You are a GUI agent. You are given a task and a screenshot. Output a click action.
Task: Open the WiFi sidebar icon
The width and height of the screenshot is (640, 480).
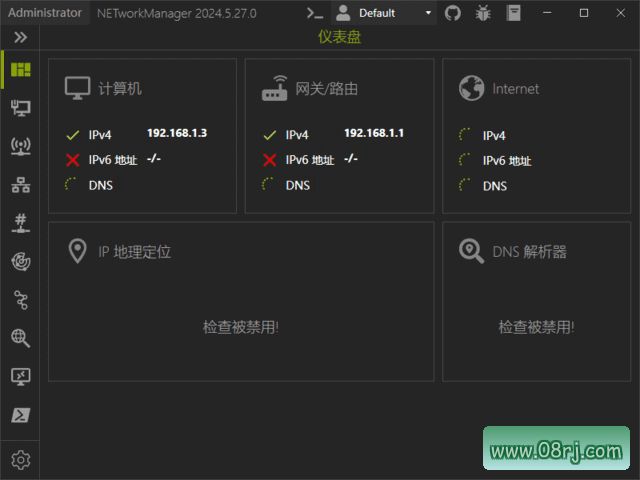tap(20, 147)
